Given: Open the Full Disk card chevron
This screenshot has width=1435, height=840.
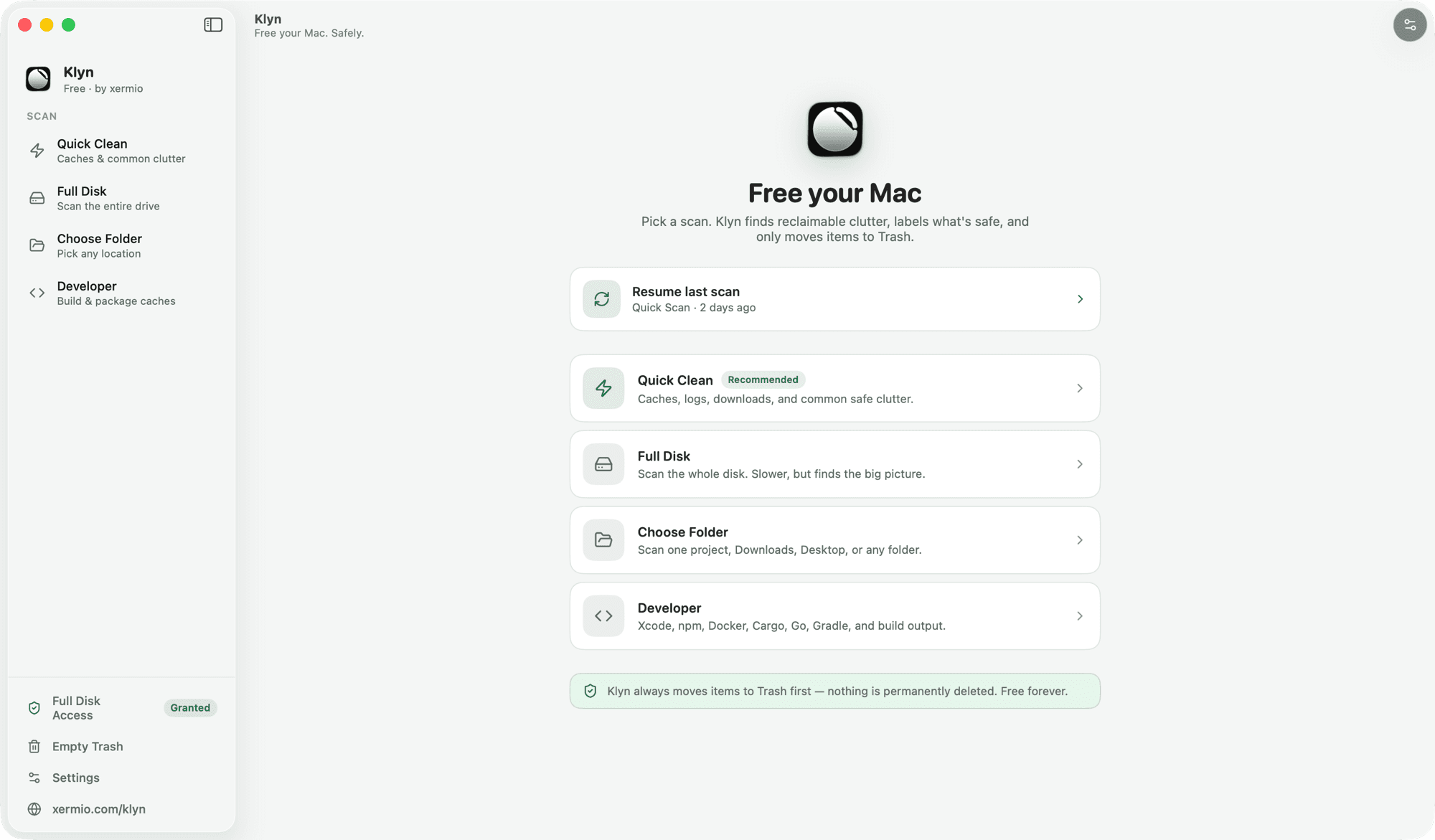Looking at the screenshot, I should coord(1080,464).
